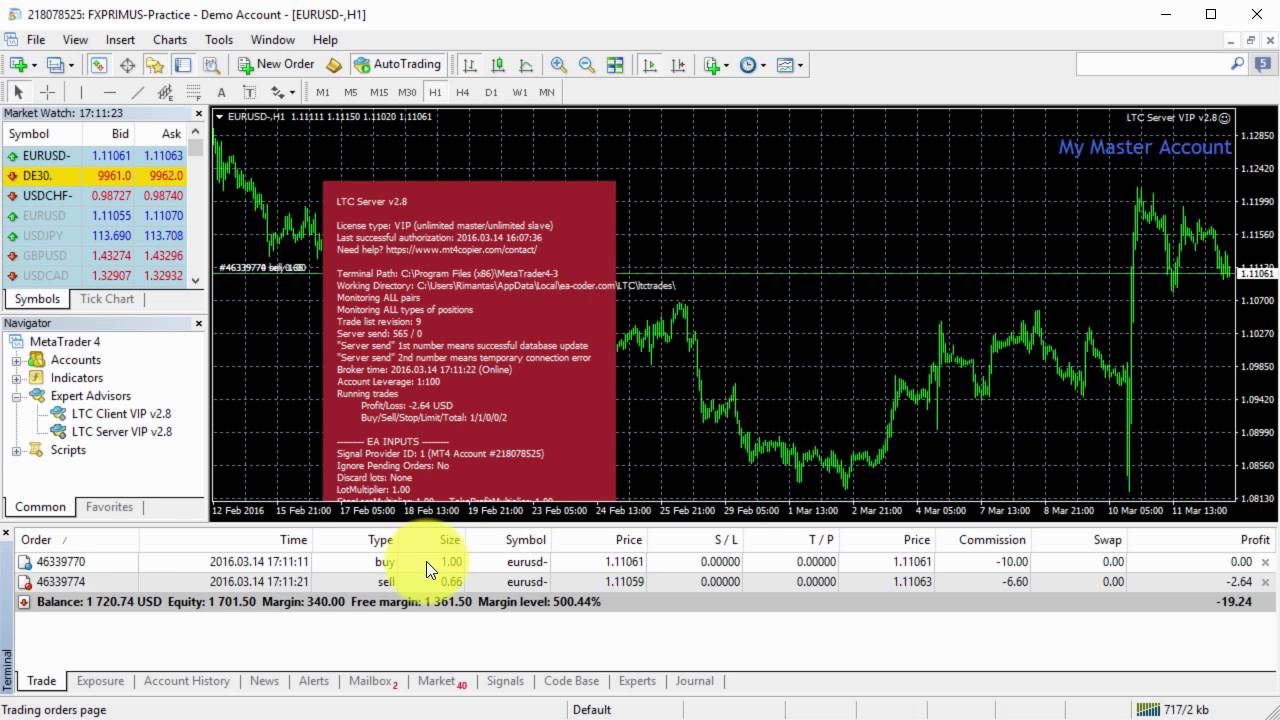Open the Charts menu
The height and width of the screenshot is (720, 1280).
pyautogui.click(x=170, y=40)
